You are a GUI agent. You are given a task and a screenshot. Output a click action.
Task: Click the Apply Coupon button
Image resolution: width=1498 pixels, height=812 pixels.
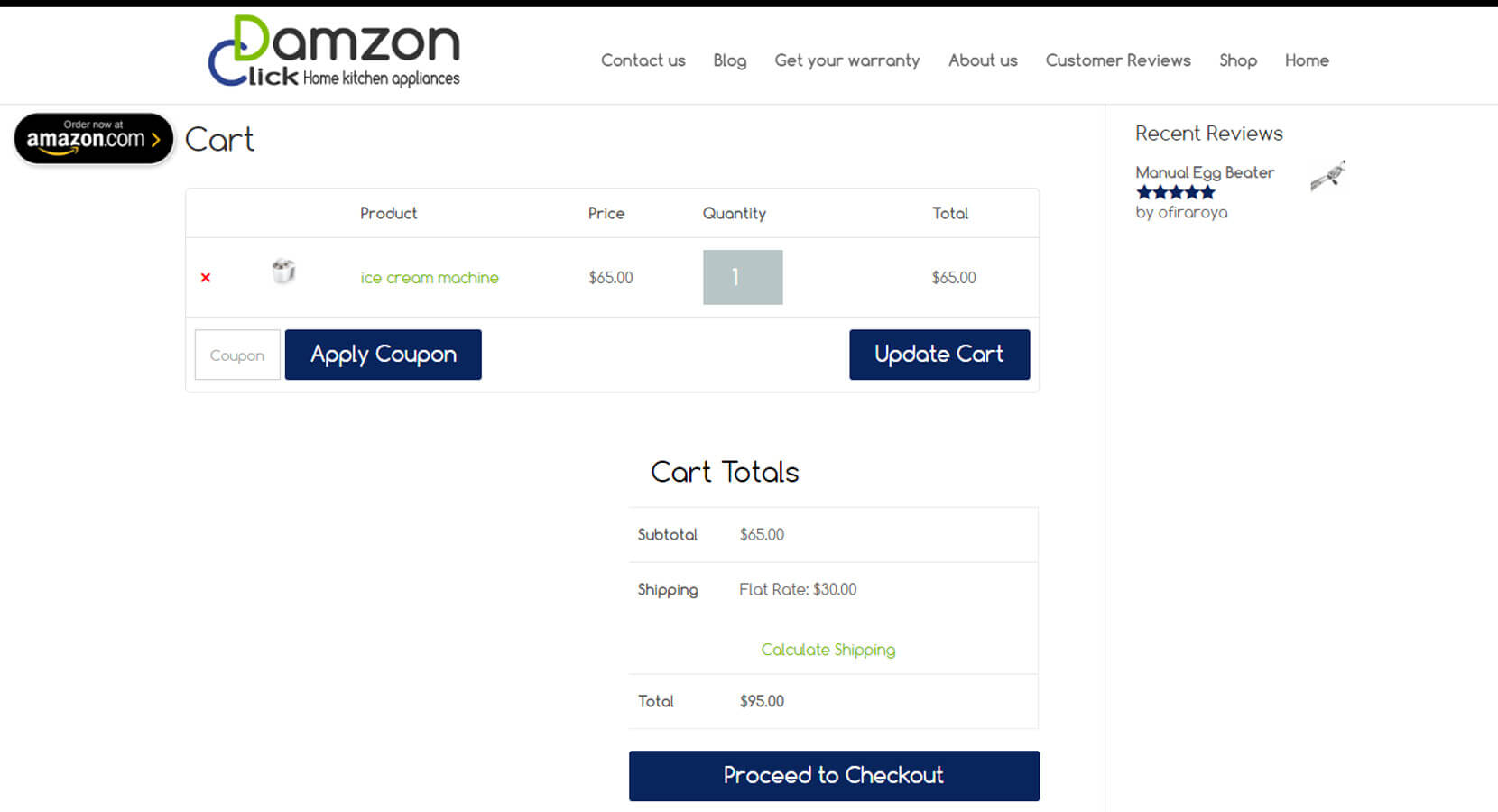pyautogui.click(x=384, y=355)
